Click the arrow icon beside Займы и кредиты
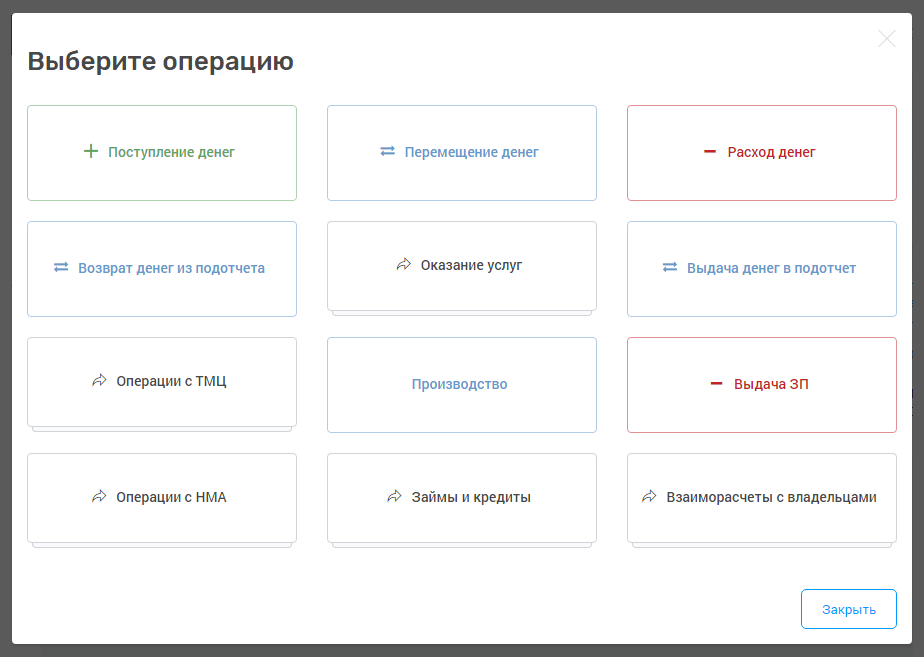 pos(394,497)
